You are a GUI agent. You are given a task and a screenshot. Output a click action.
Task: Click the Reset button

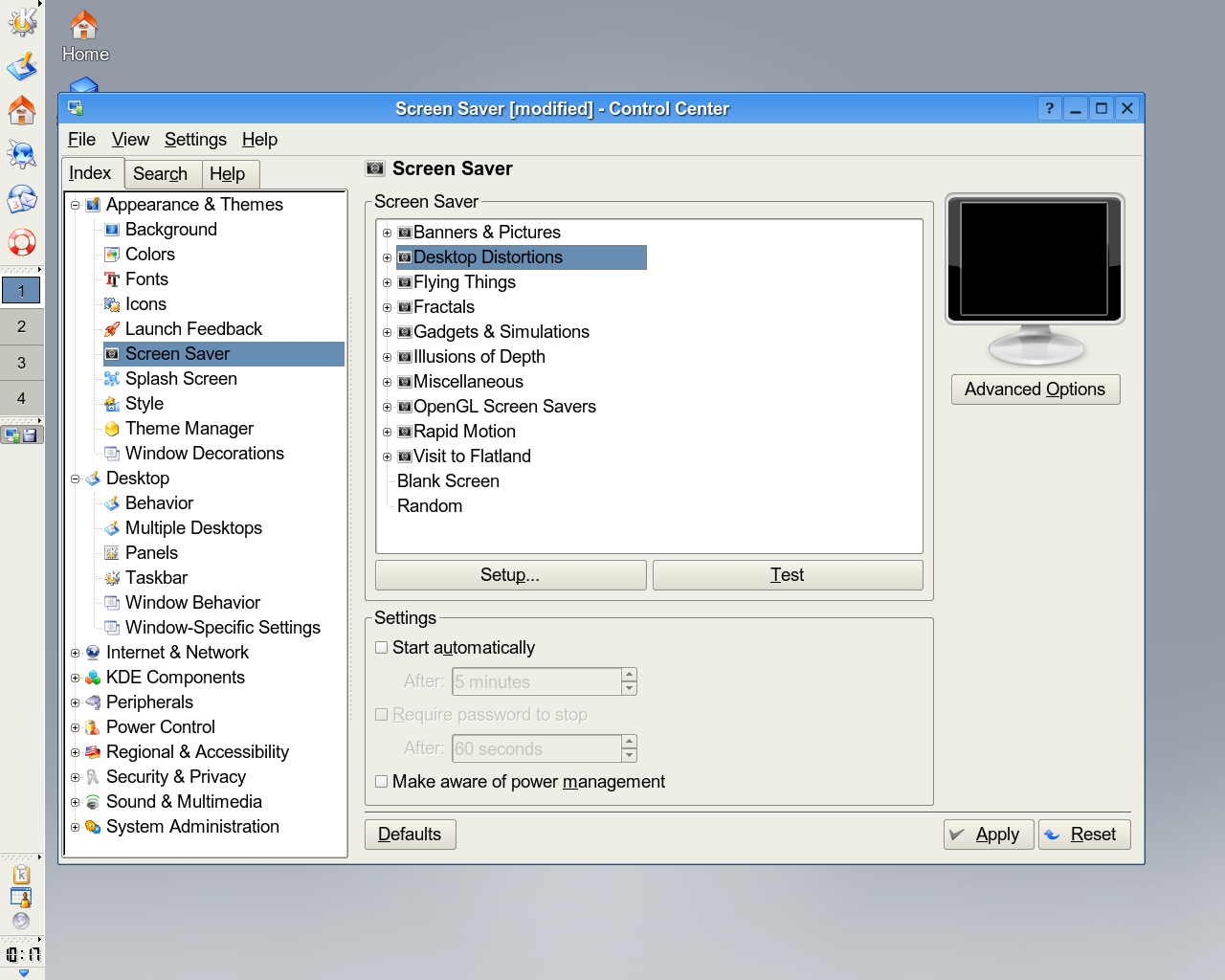[x=1084, y=835]
